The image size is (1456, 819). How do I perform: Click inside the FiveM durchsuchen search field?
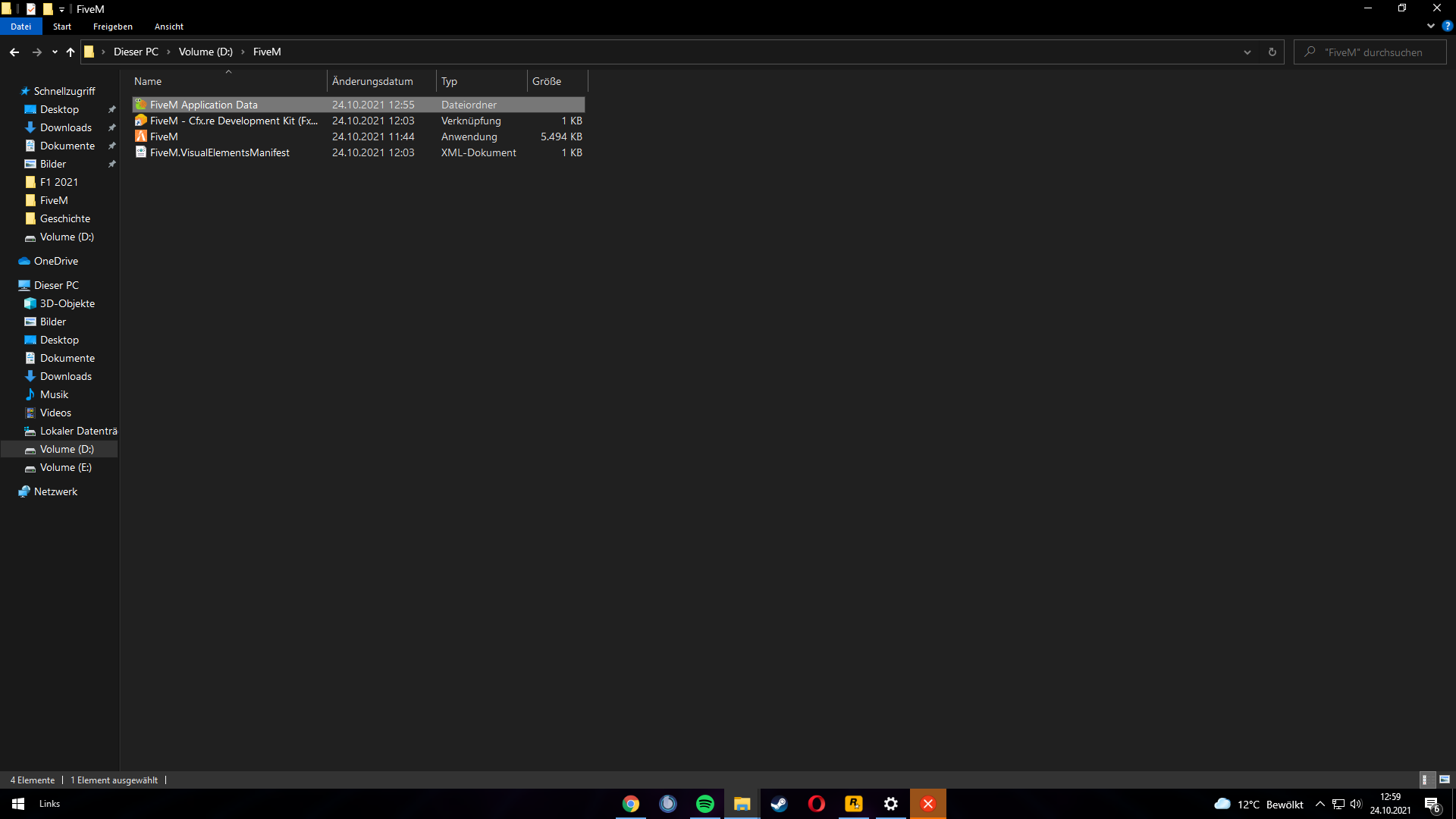pyautogui.click(x=1373, y=52)
